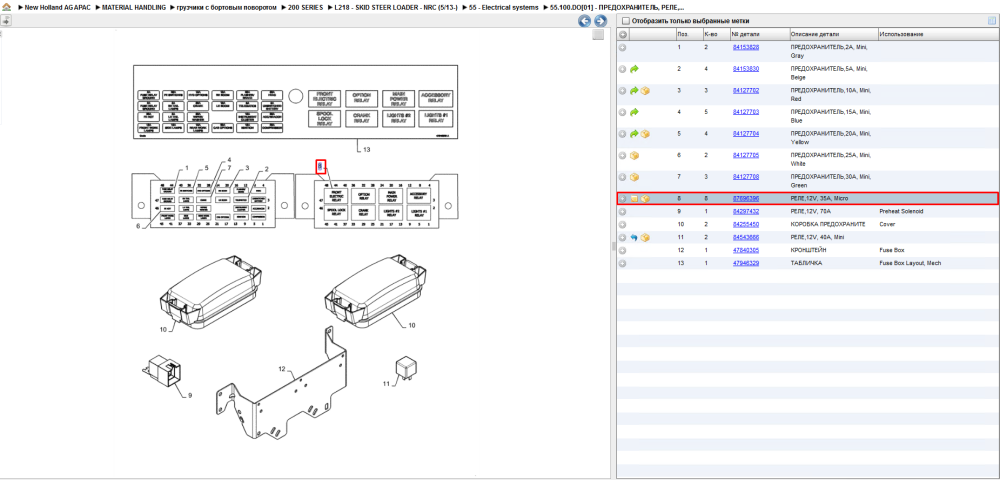
Task: Sort by '№ детали' column header
Action: click(759, 34)
